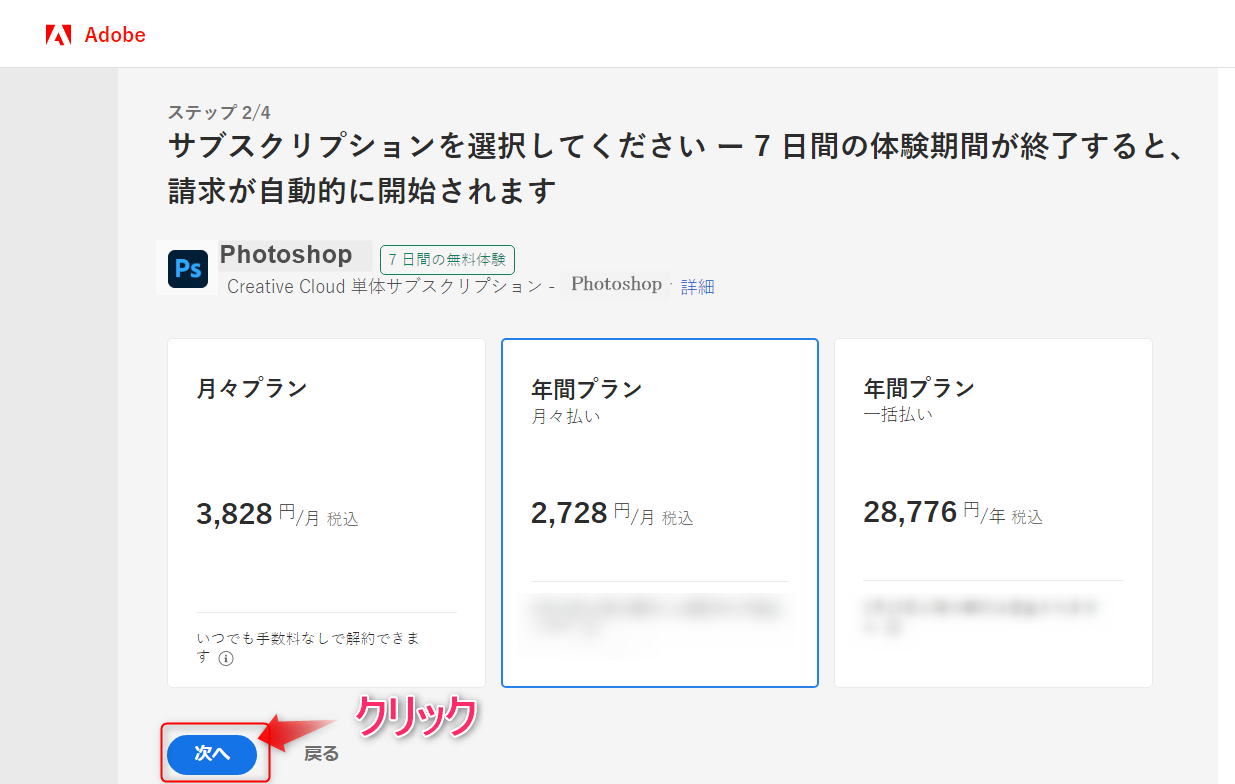Click the info icon beside cancellation note
This screenshot has height=784, width=1235.
click(x=226, y=658)
